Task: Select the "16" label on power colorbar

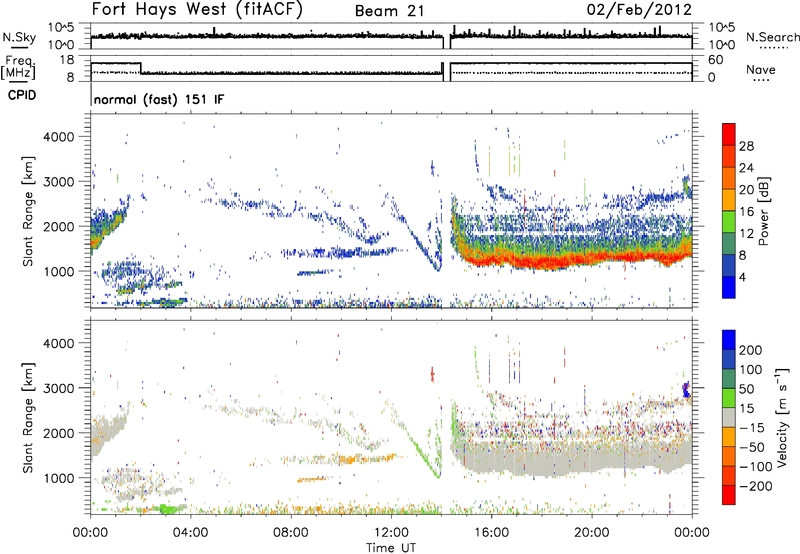Action: 746,212
